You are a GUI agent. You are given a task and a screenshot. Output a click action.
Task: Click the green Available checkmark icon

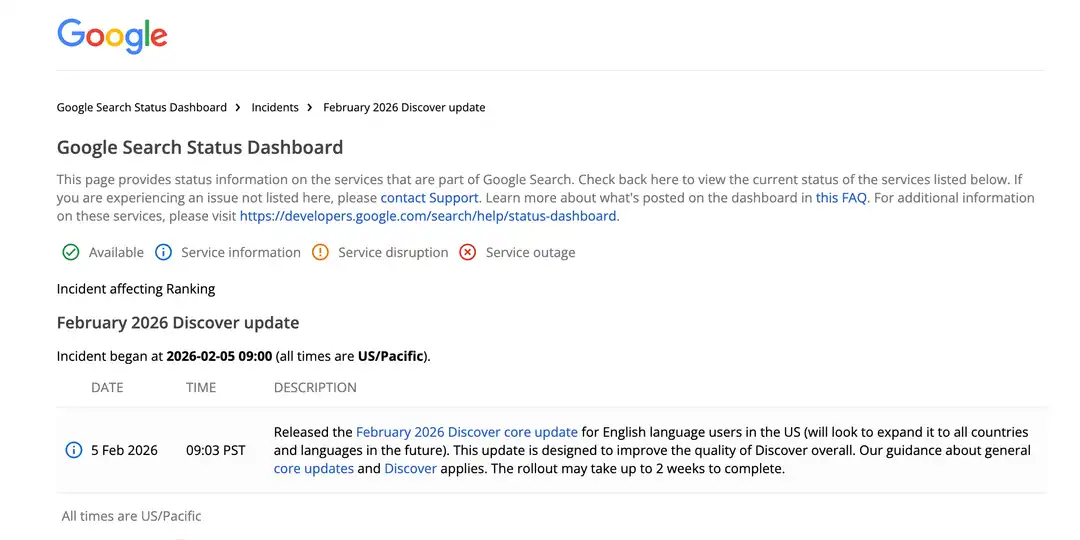70,252
